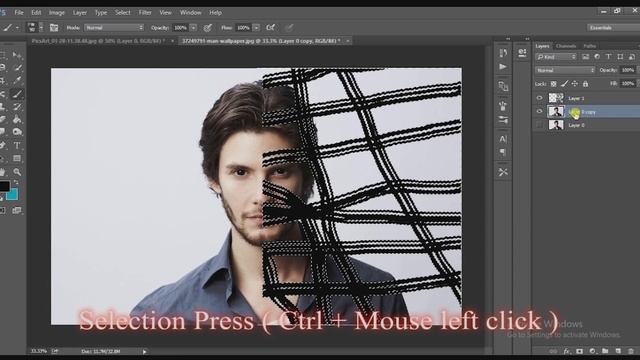Image resolution: width=640 pixels, height=360 pixels.
Task: Select the Lasso tool
Action: pos(3,68)
